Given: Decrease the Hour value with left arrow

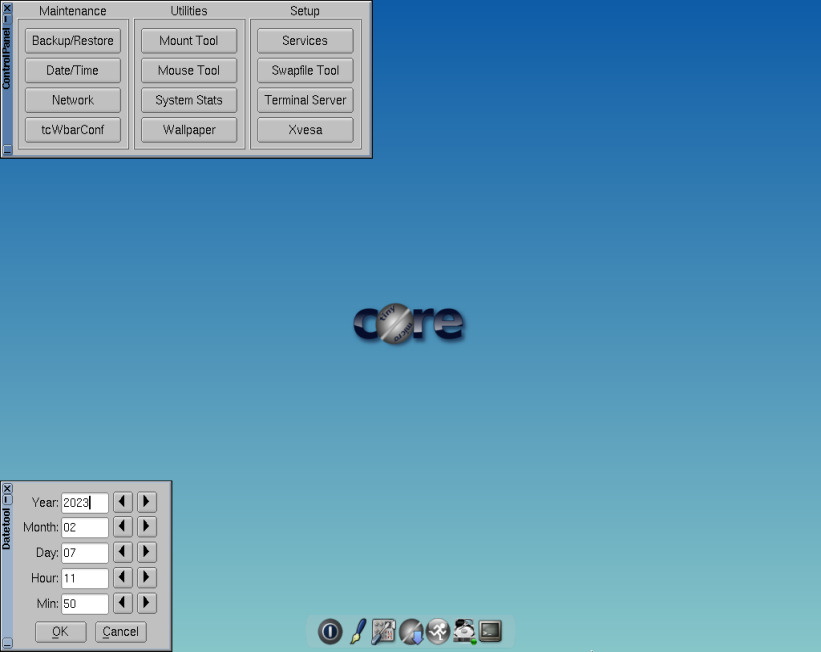Looking at the screenshot, I should [123, 577].
